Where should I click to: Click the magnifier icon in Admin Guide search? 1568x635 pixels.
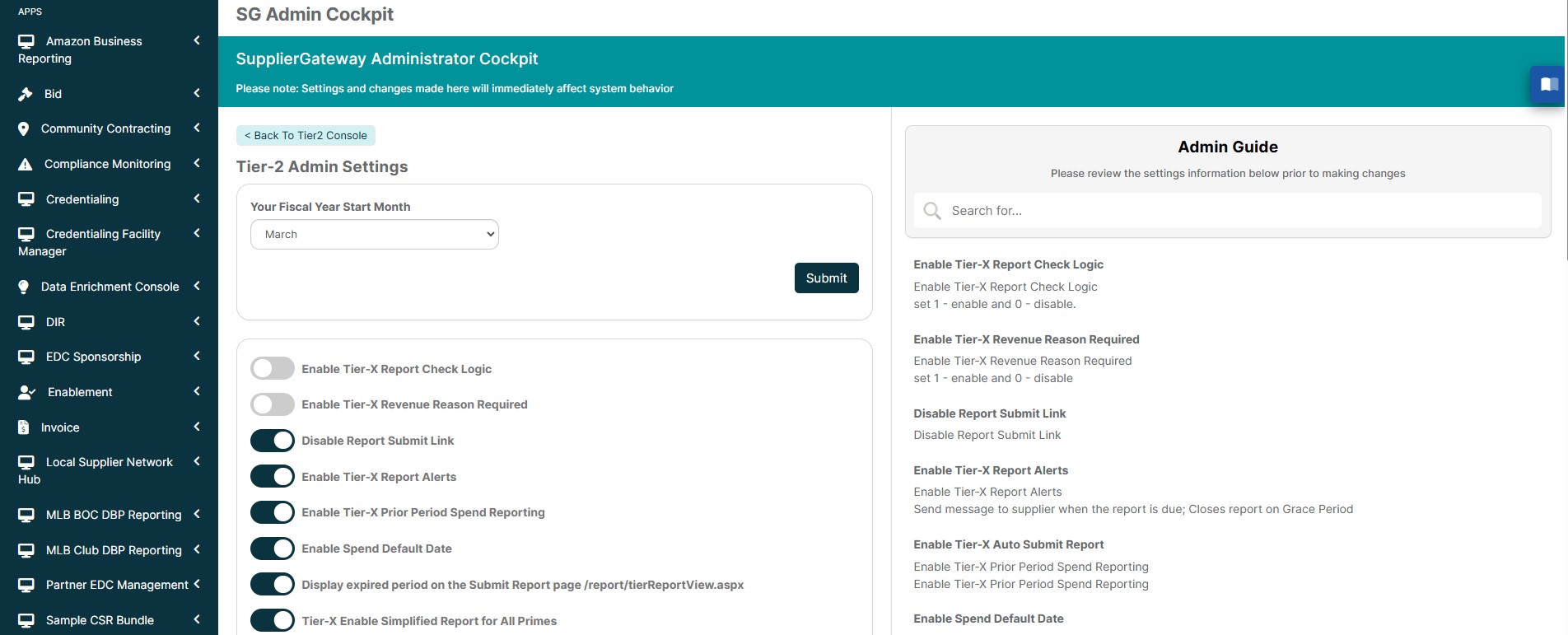[x=932, y=211]
